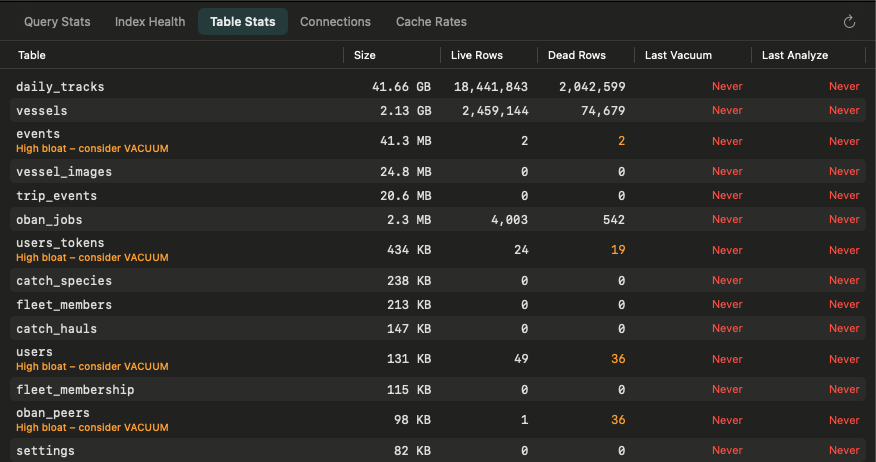This screenshot has height=462, width=876.
Task: Click the 213 KB size value
Action: 409,304
